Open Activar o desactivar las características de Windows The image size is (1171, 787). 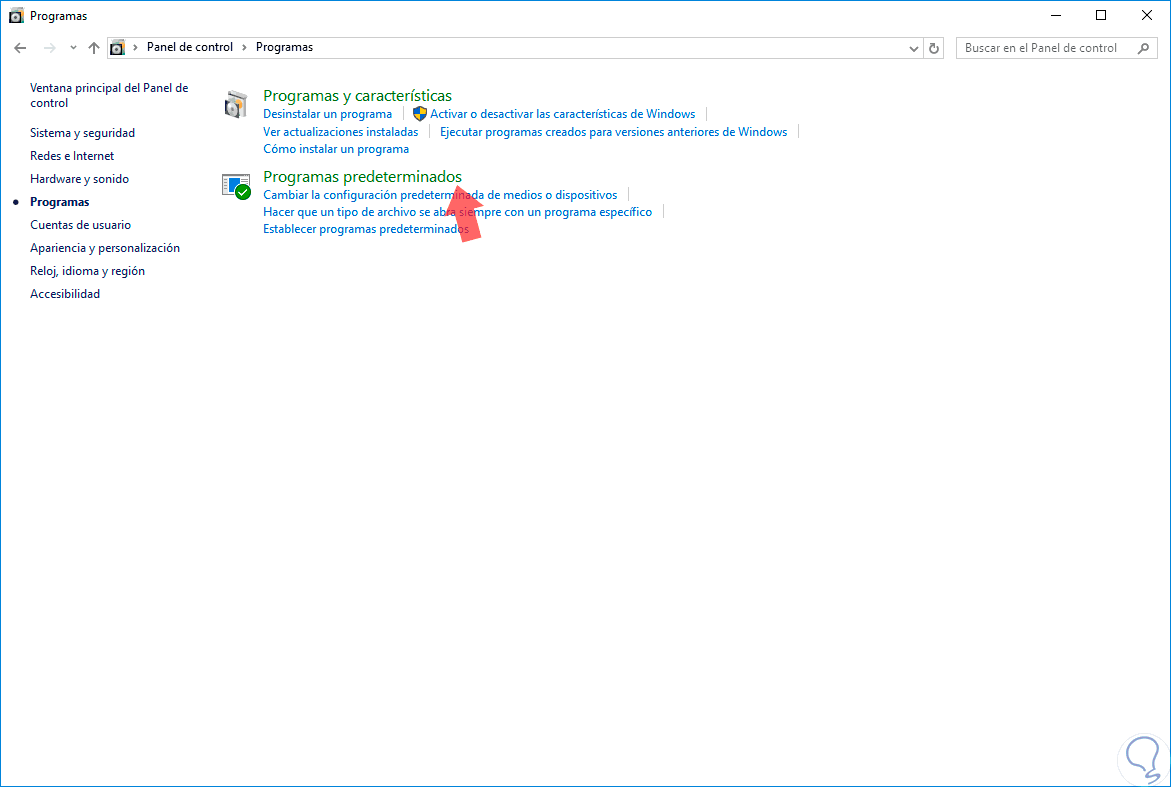(562, 114)
